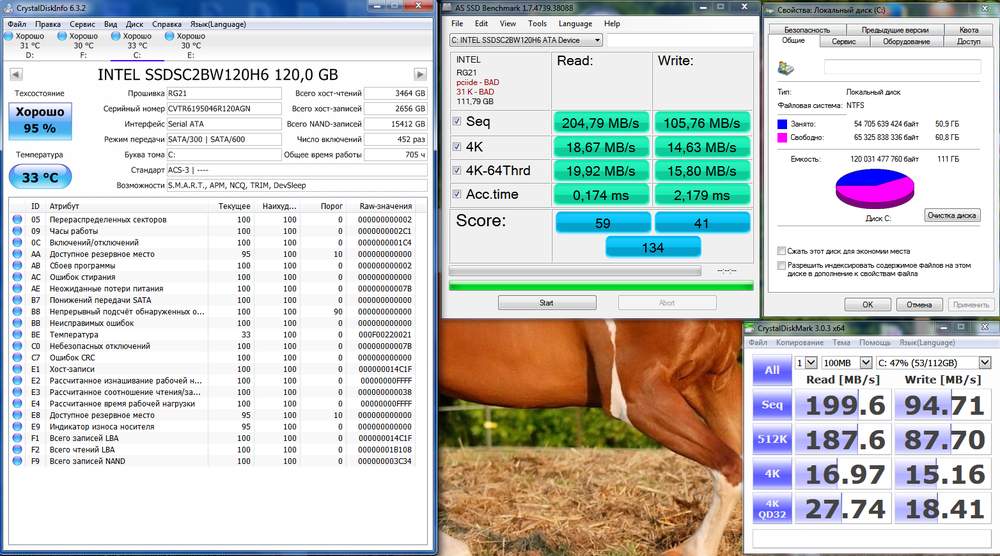Run the Seq test in CrystalDiskMark
Screen dimensions: 1000x556
[772, 404]
